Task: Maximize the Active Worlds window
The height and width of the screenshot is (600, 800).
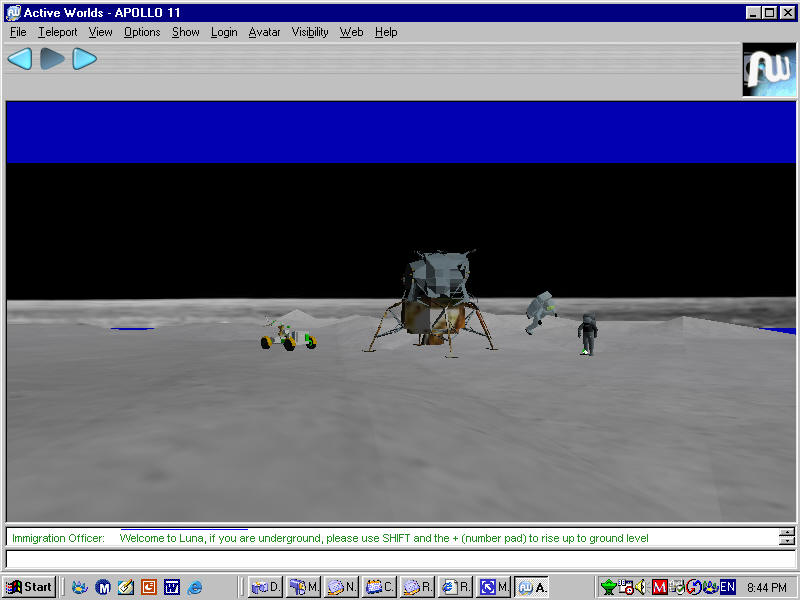Action: pos(770,12)
